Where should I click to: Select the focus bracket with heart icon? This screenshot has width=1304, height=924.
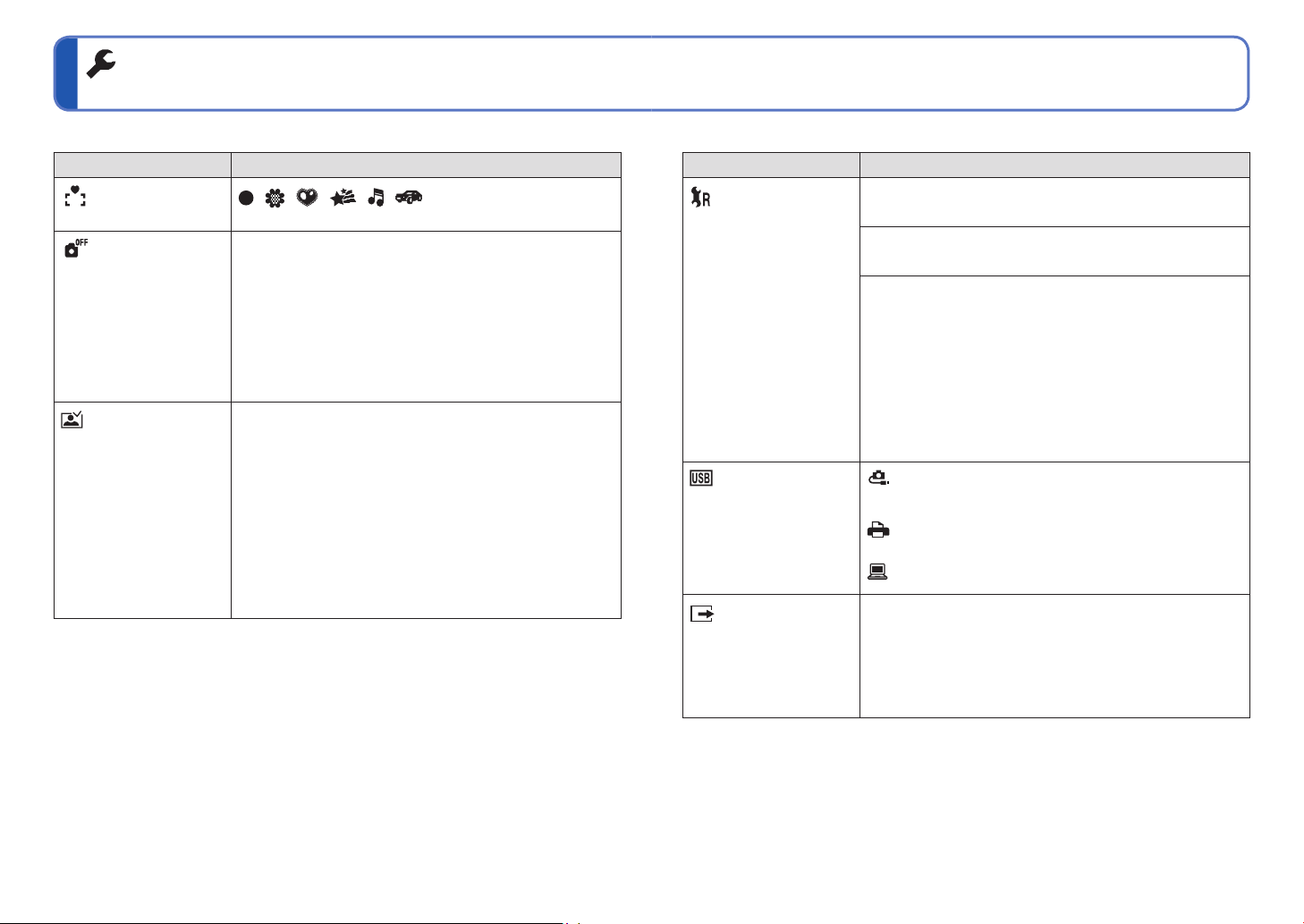pyautogui.click(x=74, y=196)
